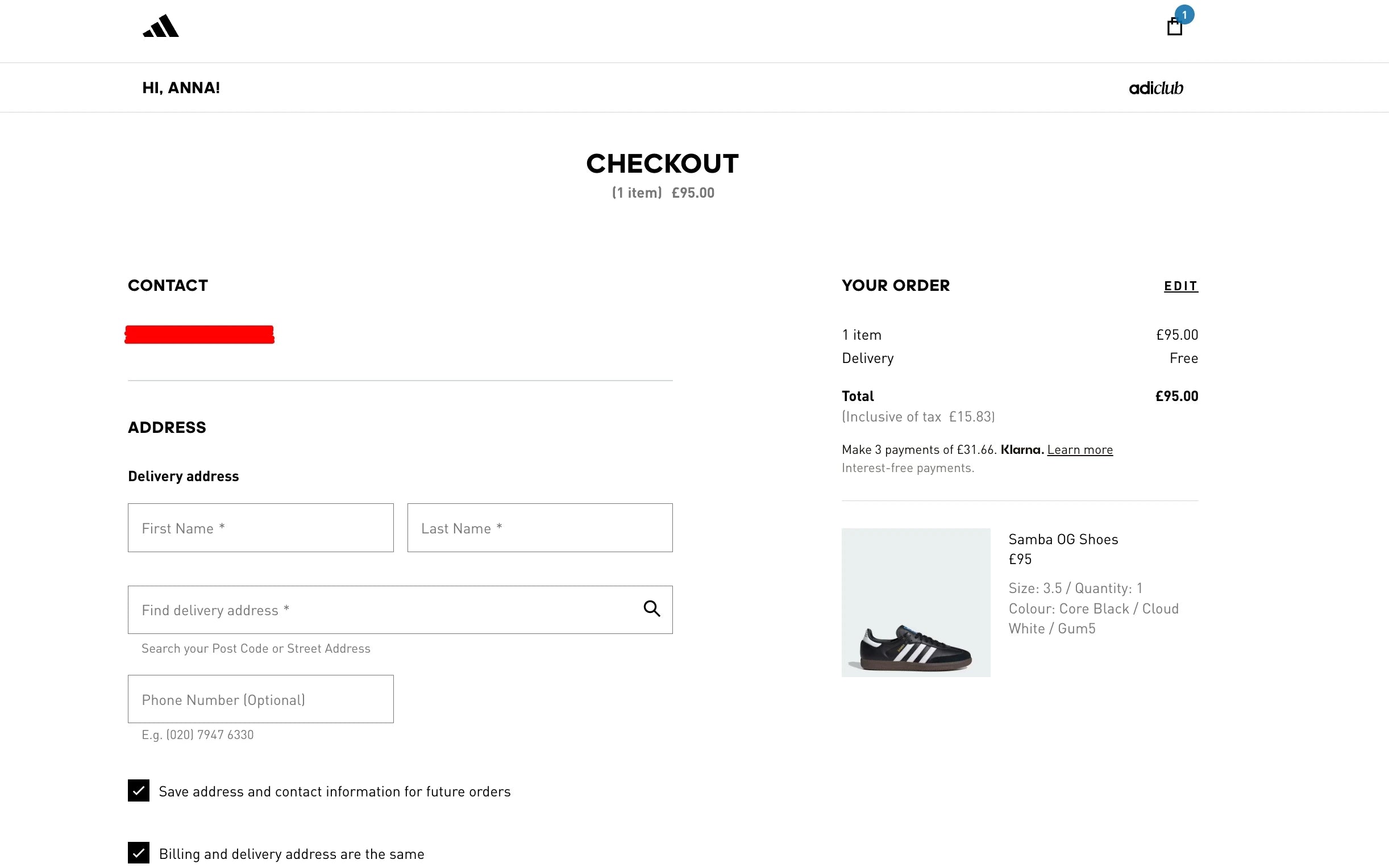
Task: Click the 'HI, ANNA!' greeting
Action: (181, 87)
